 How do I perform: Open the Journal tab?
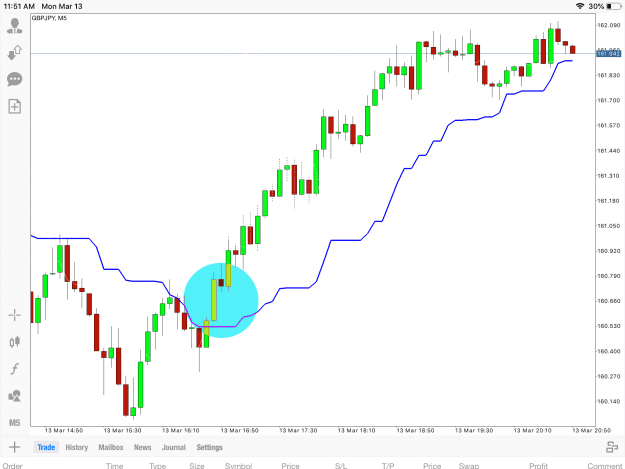click(174, 447)
